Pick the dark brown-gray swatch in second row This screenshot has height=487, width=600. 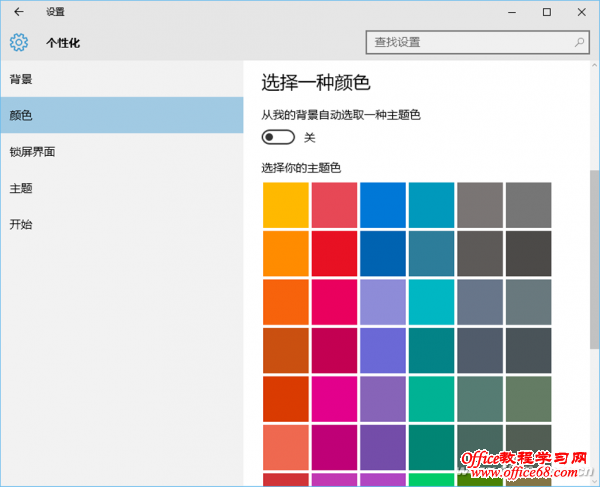point(480,254)
